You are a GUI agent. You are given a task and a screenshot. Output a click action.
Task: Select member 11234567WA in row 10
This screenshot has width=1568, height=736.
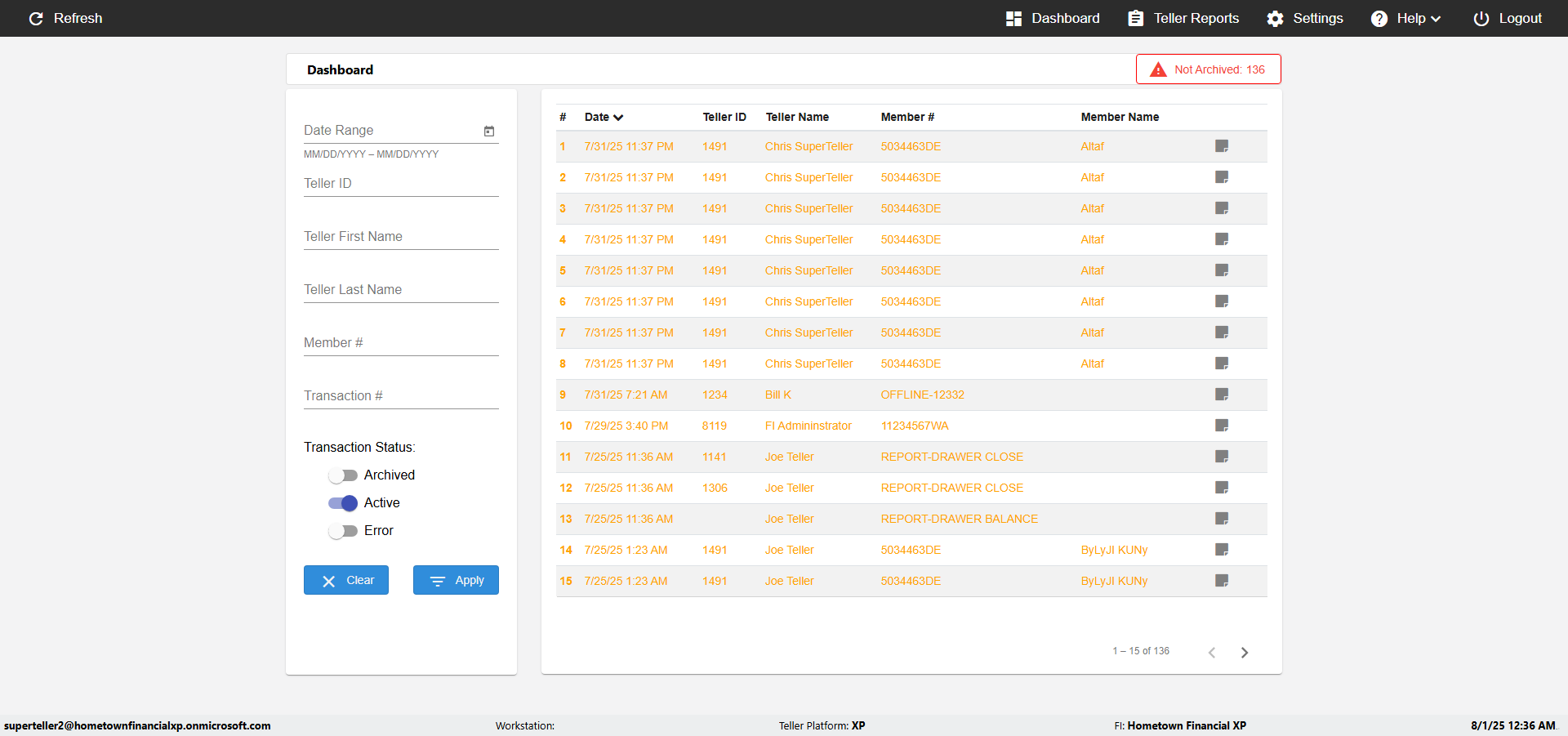coord(915,426)
